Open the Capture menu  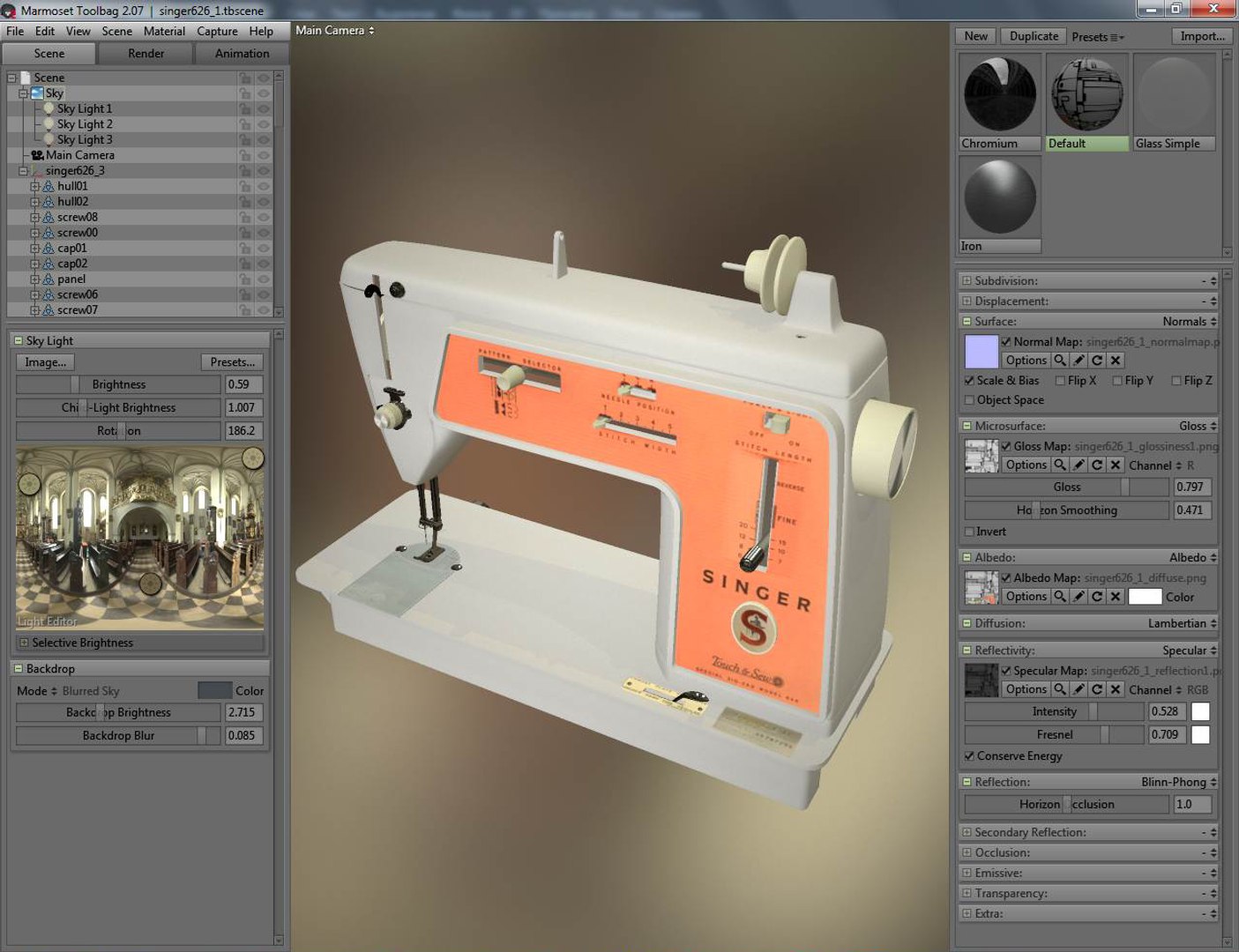217,31
